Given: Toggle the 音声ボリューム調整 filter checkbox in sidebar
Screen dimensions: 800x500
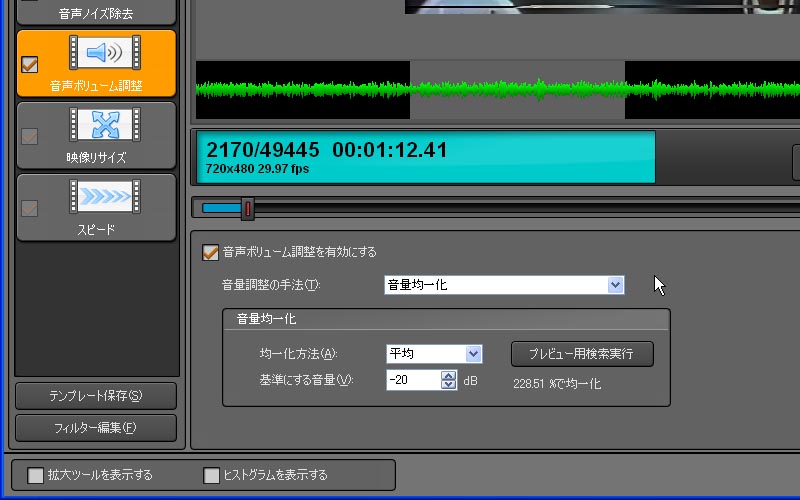Looking at the screenshot, I should coord(30,64).
